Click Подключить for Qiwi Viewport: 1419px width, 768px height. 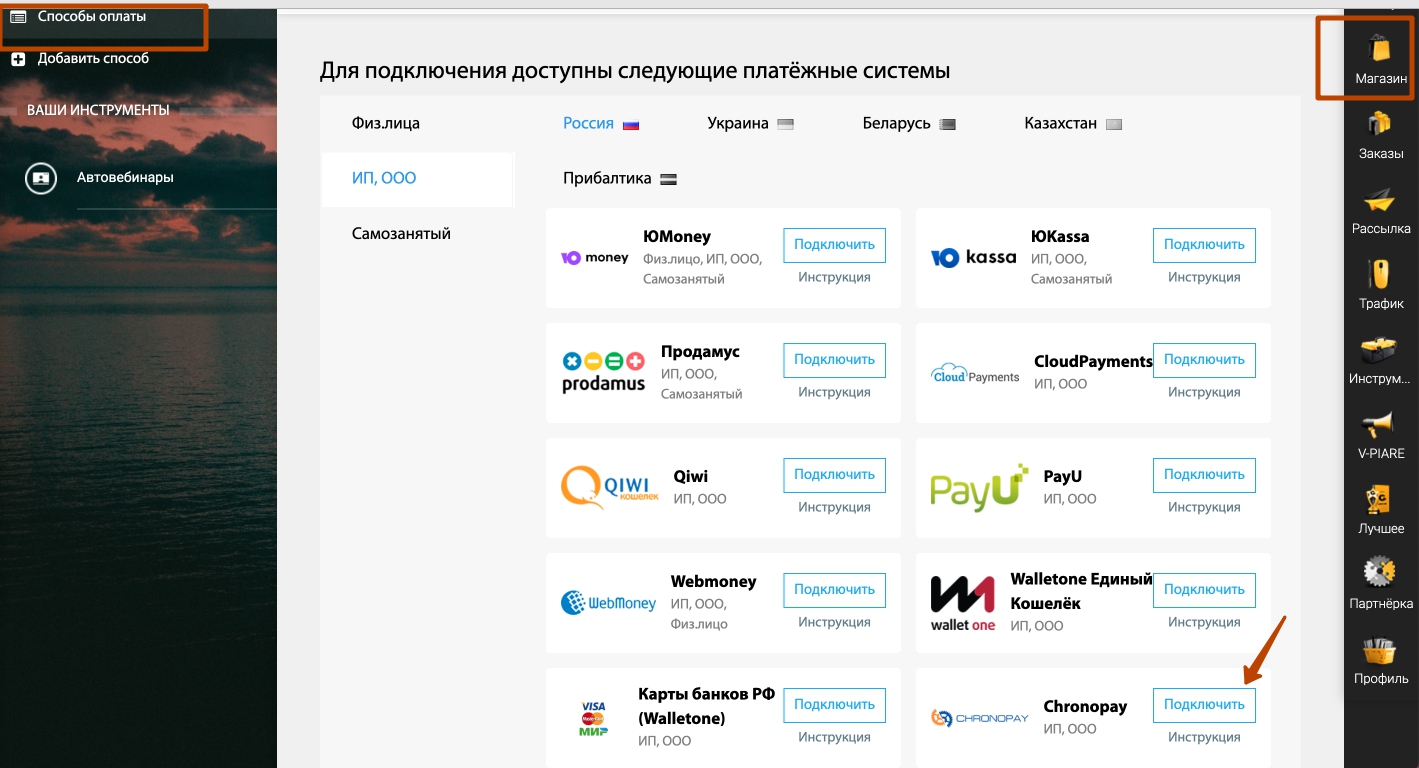(834, 475)
